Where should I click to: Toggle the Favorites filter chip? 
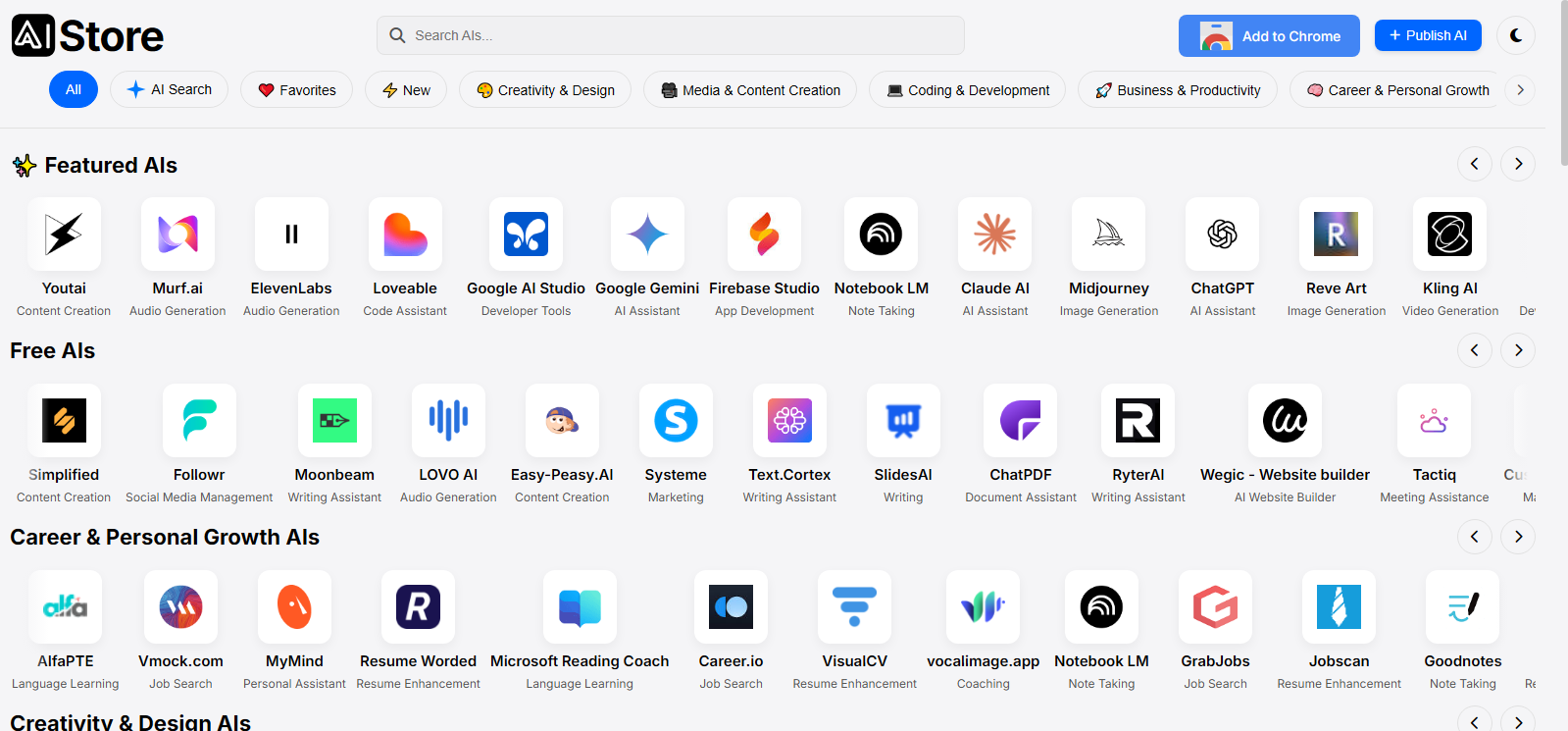296,89
